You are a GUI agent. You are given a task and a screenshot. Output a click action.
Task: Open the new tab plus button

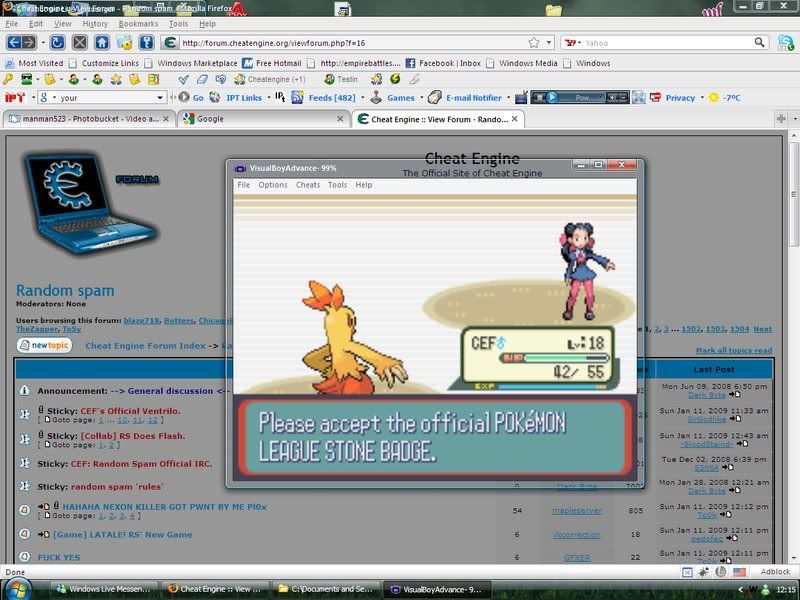pyautogui.click(x=780, y=118)
